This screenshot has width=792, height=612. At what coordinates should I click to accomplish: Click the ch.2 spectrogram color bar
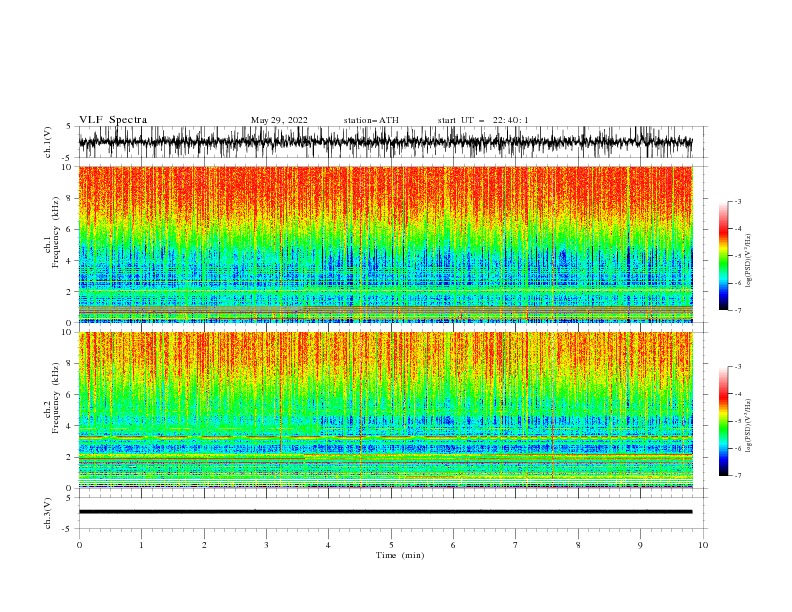pos(723,421)
